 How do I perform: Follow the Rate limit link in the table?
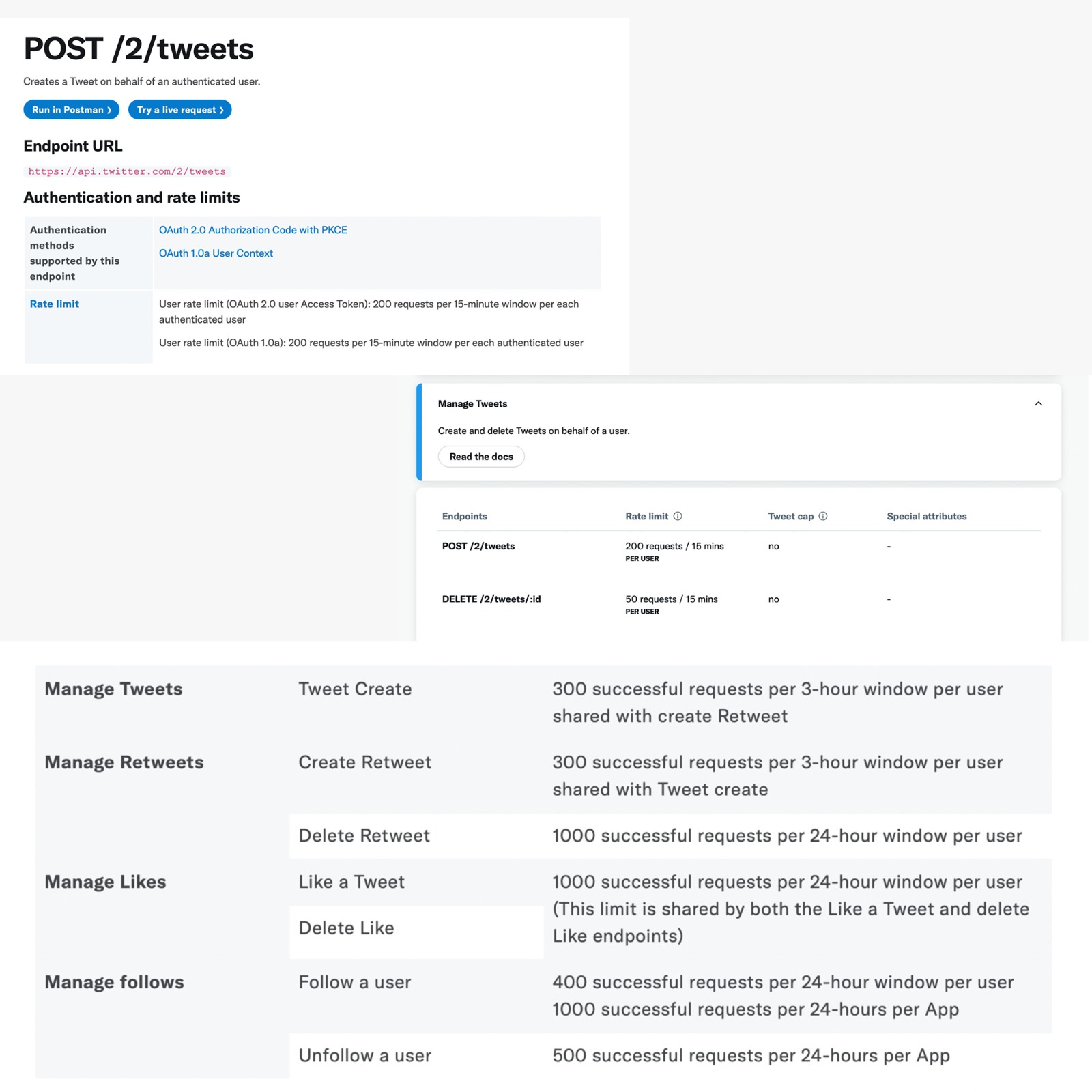click(x=55, y=304)
